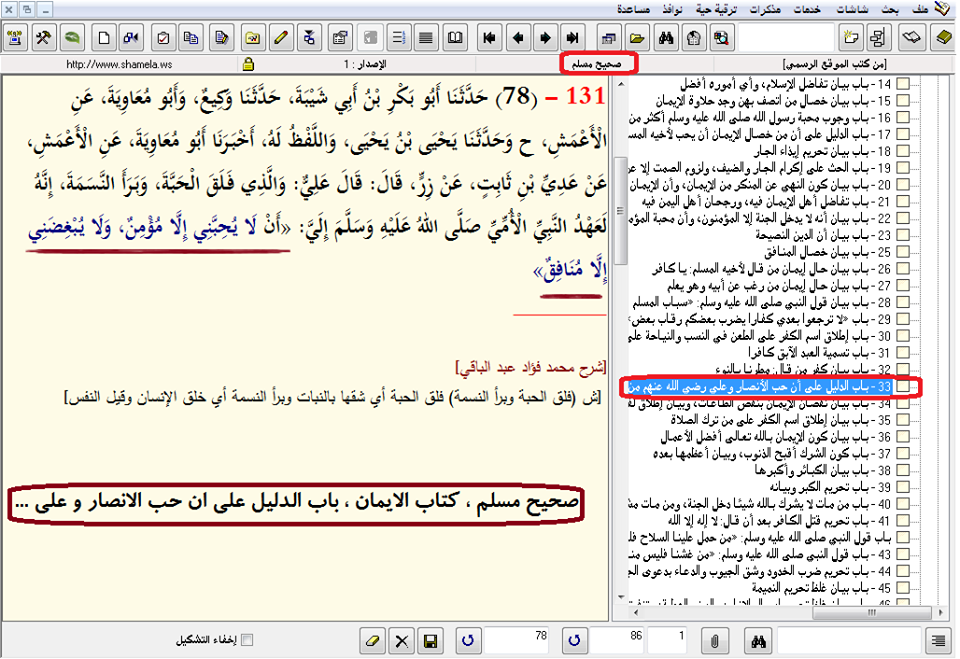Viewport: 960px width, 659px height.
Task: Click the صحيح مسلم book title label
Action: (x=598, y=63)
